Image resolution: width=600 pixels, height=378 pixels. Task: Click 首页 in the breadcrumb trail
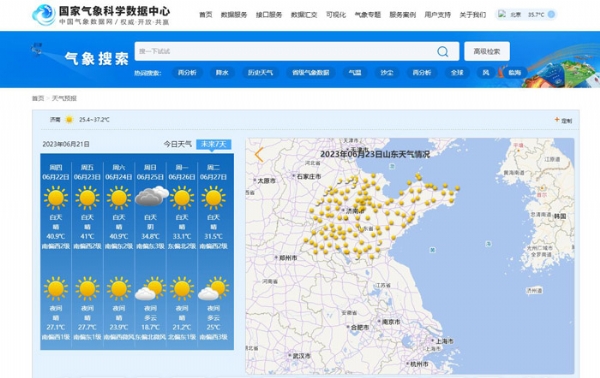[38, 98]
